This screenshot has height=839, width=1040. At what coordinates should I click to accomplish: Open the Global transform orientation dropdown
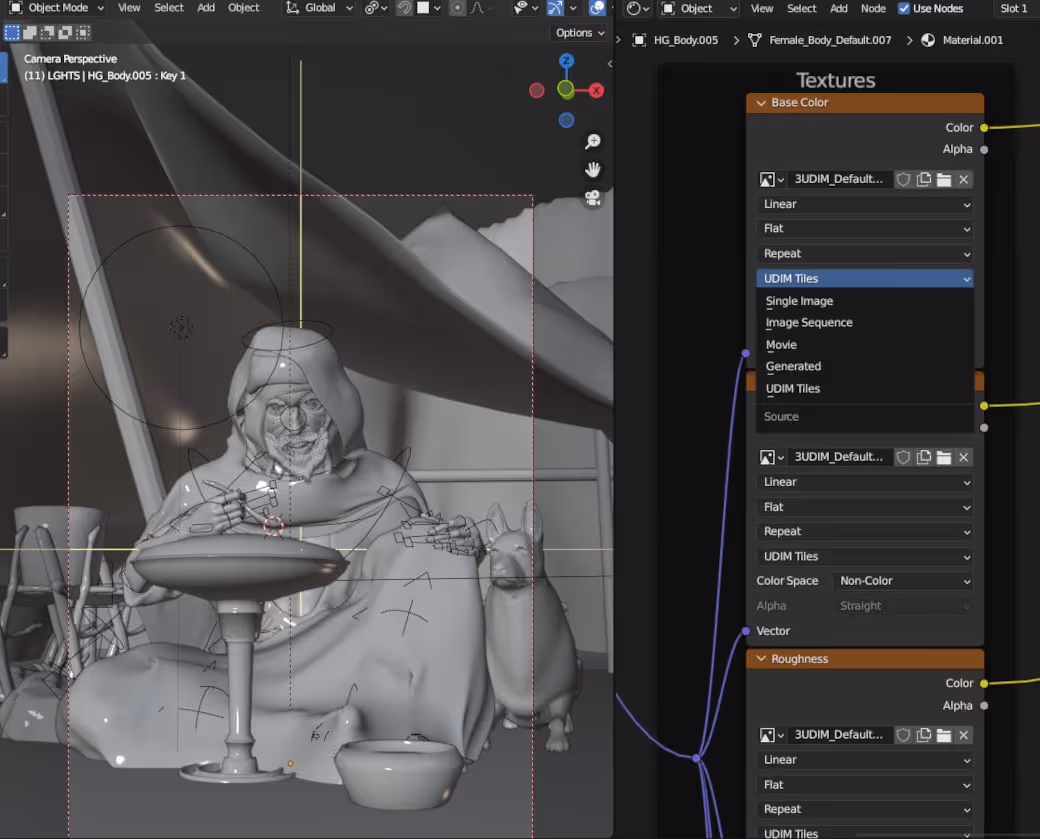pyautogui.click(x=319, y=8)
